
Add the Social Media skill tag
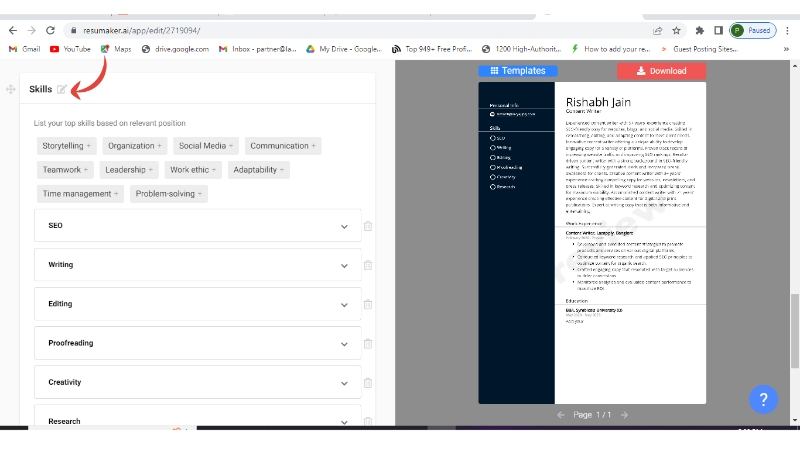(207, 146)
